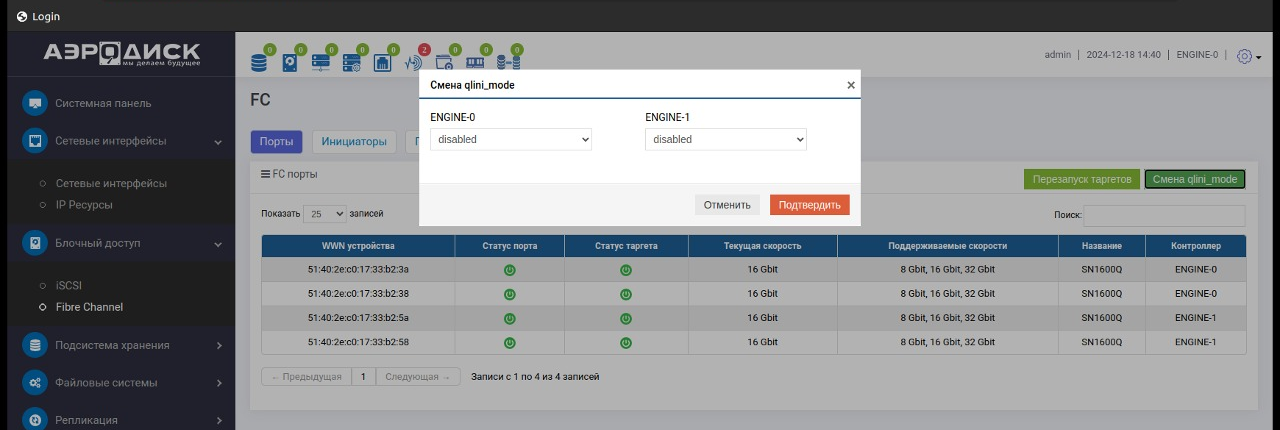Click the admin user label

coord(1058,55)
